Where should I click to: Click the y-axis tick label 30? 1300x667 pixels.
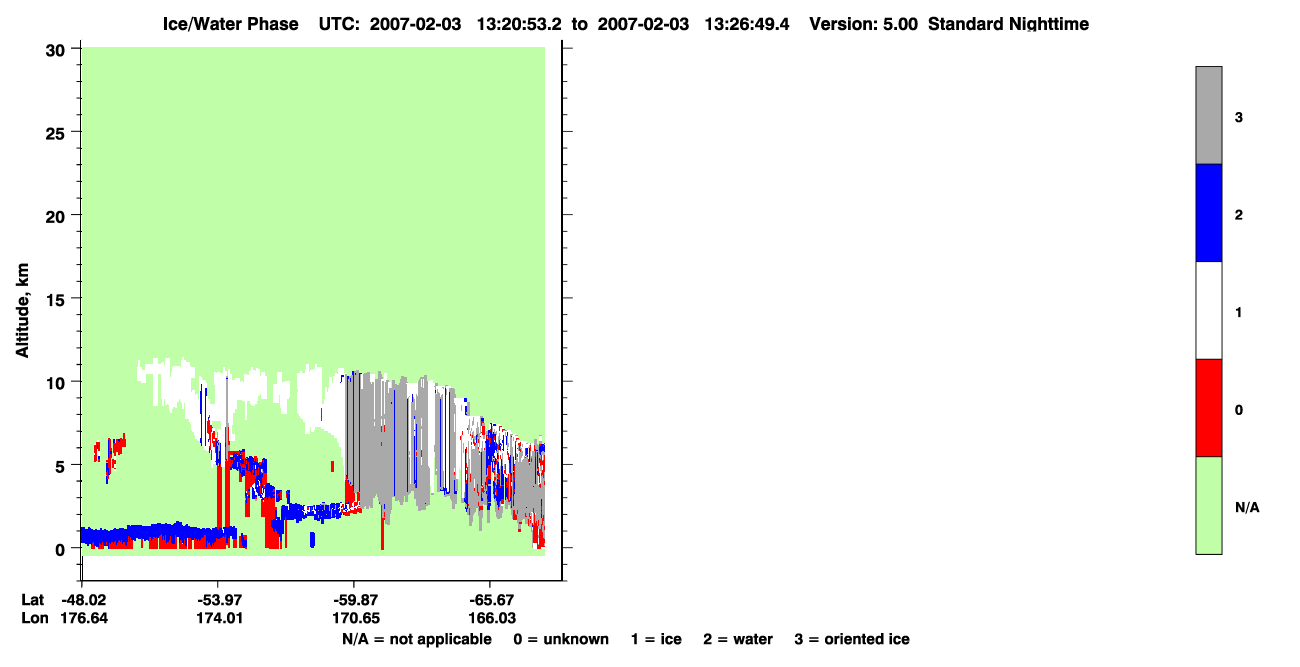58,49
